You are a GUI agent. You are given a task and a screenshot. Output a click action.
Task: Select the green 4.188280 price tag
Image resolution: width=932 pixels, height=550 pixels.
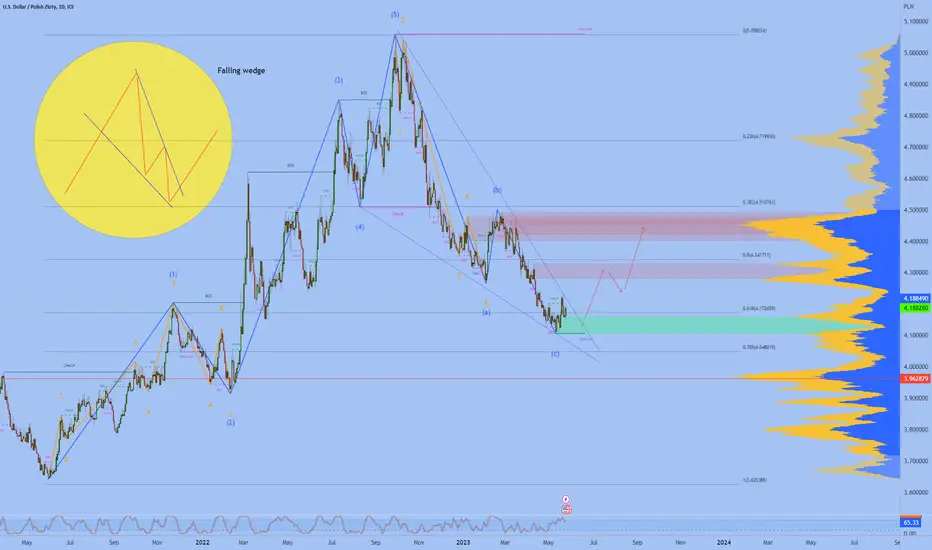click(x=915, y=308)
